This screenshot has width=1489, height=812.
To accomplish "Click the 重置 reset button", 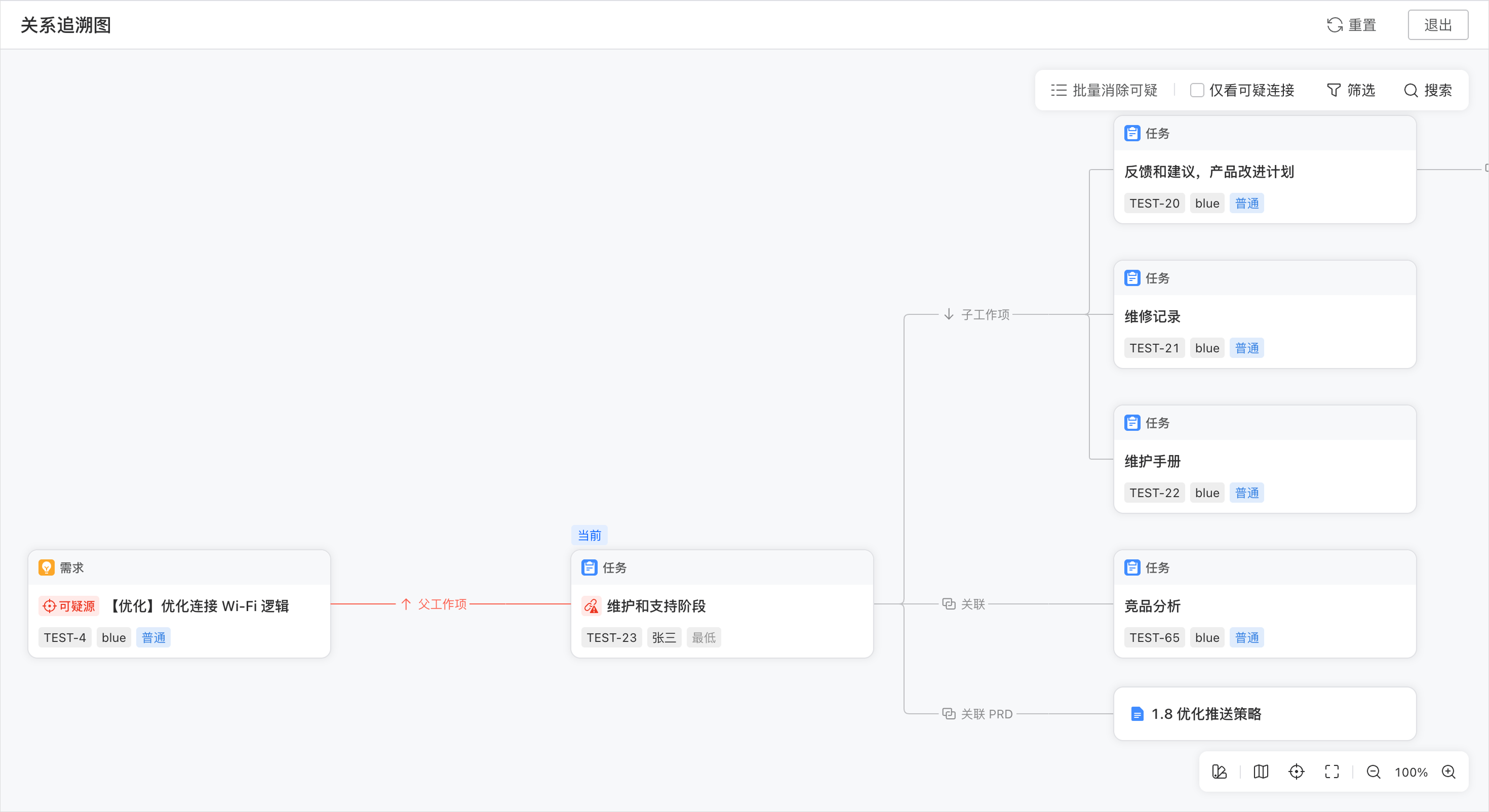I will point(1351,25).
